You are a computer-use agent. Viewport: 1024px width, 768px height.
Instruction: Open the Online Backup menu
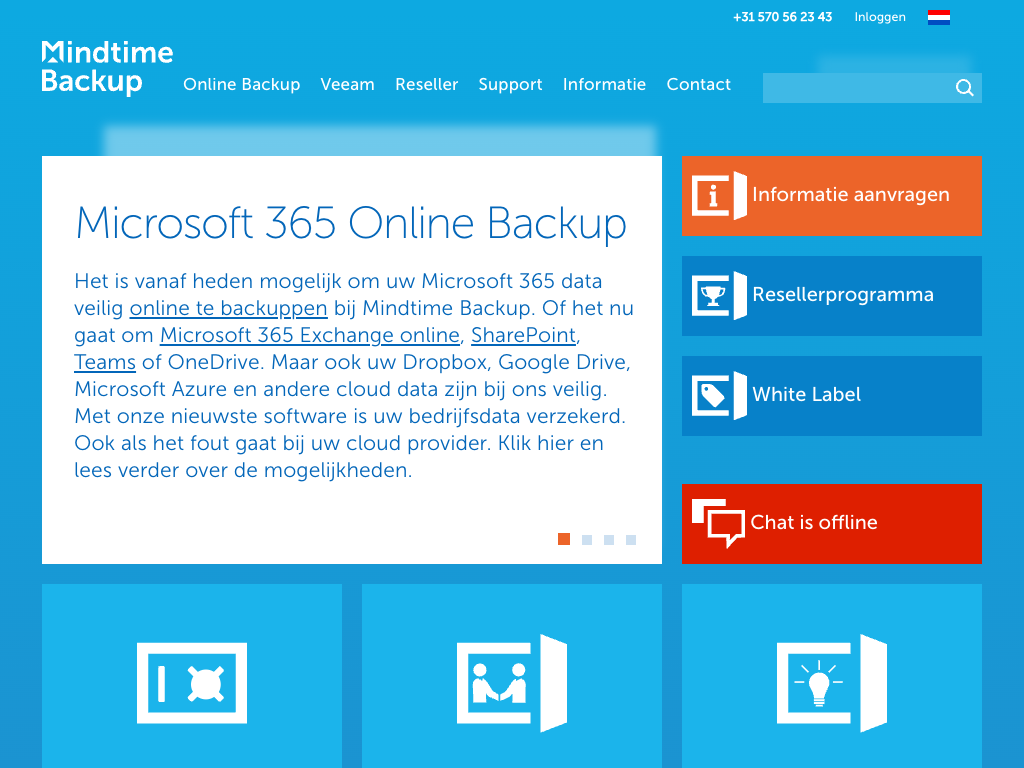tap(242, 84)
